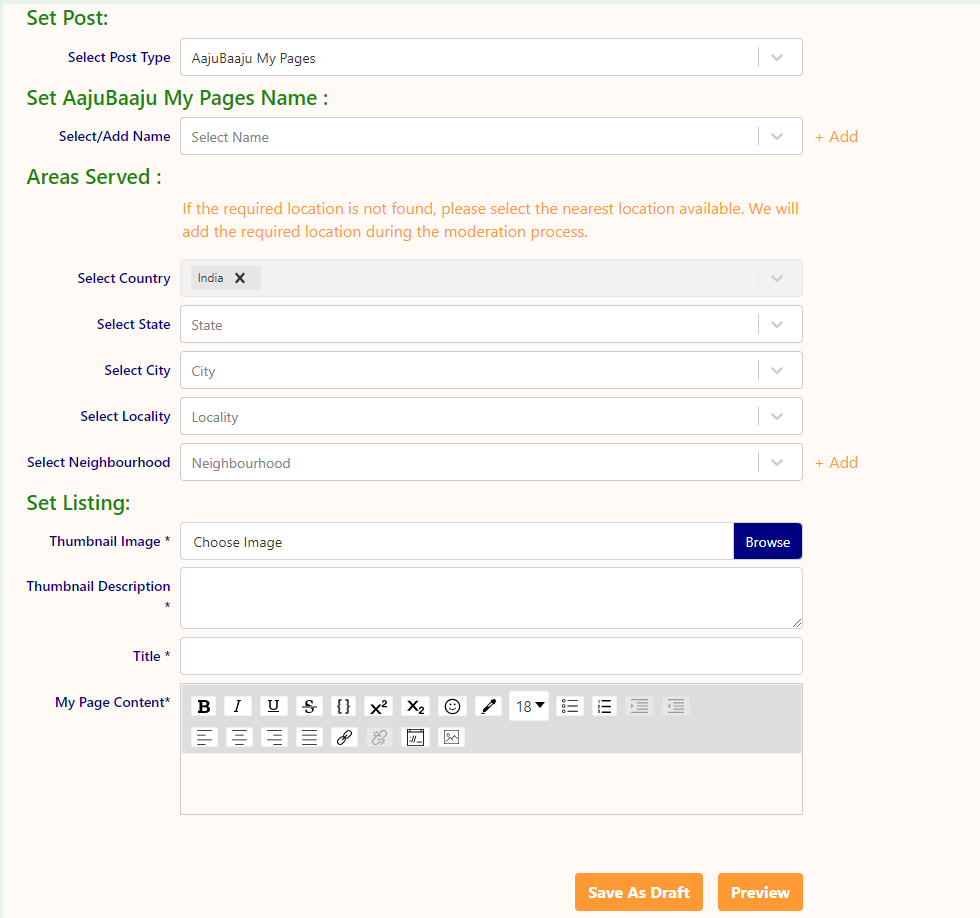Create a bulleted unordered list
This screenshot has height=918, width=980.
tap(570, 706)
